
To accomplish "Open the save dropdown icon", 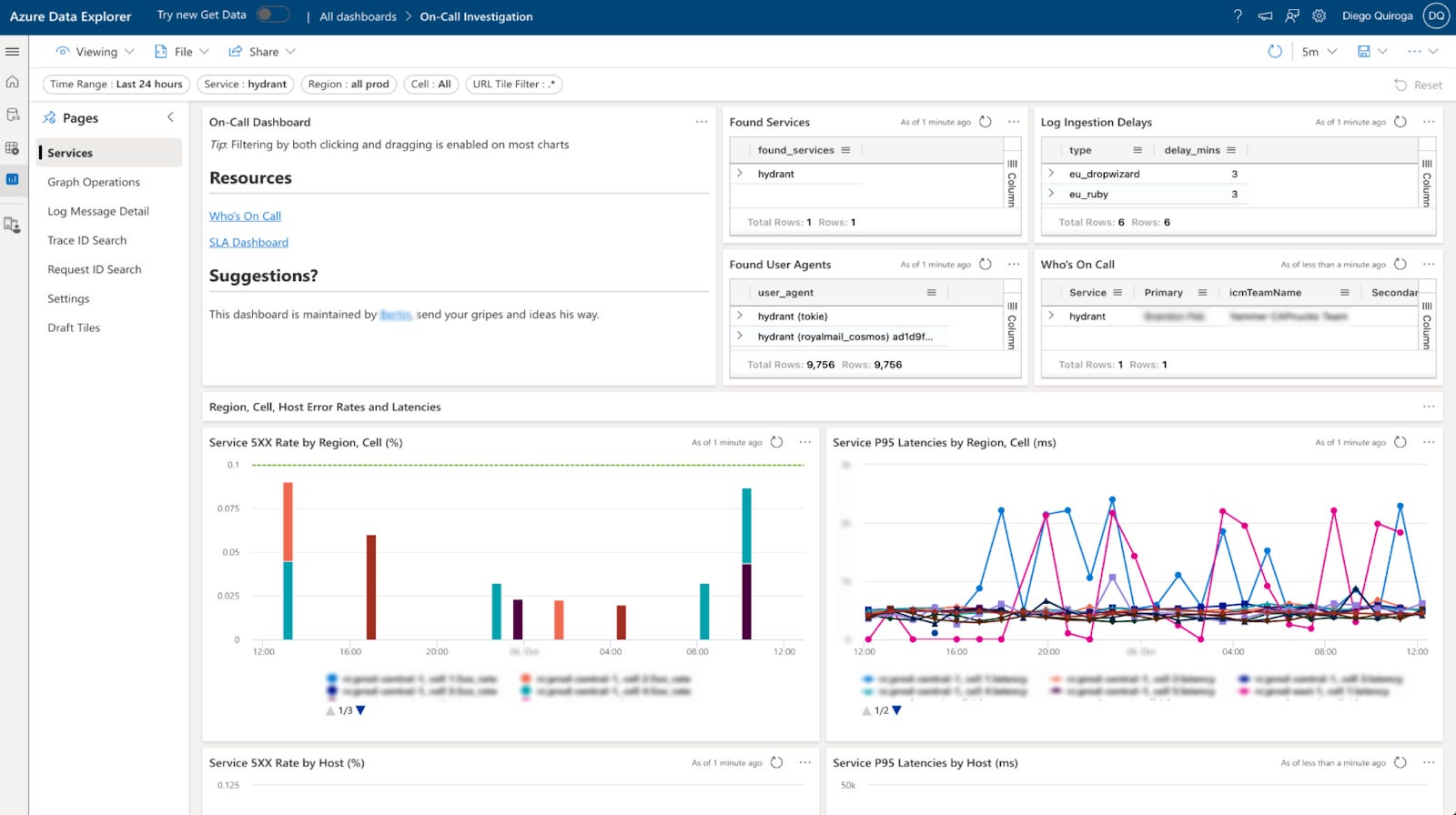I will coord(1371,52).
